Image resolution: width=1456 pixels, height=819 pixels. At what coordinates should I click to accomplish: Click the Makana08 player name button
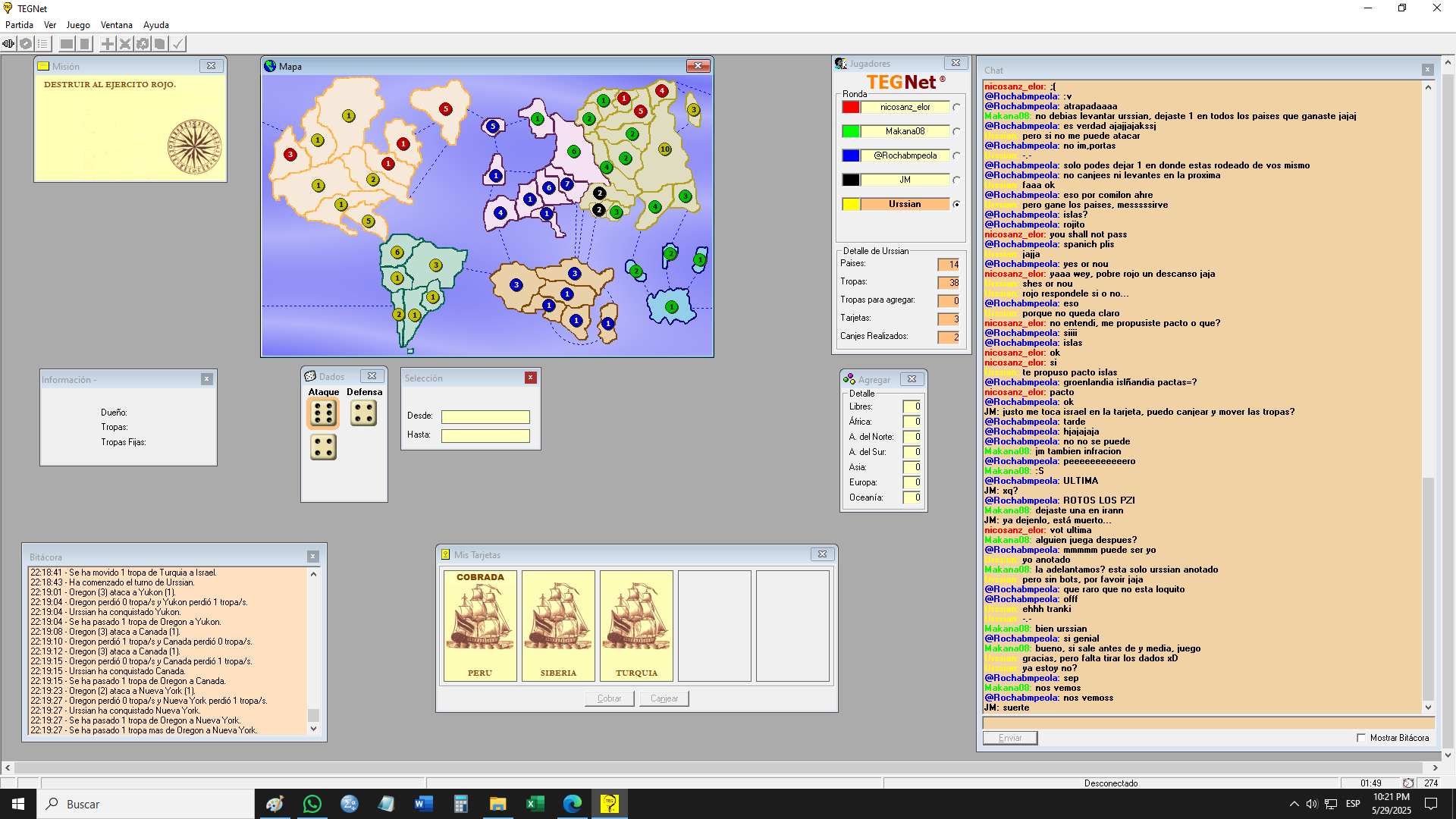point(905,131)
